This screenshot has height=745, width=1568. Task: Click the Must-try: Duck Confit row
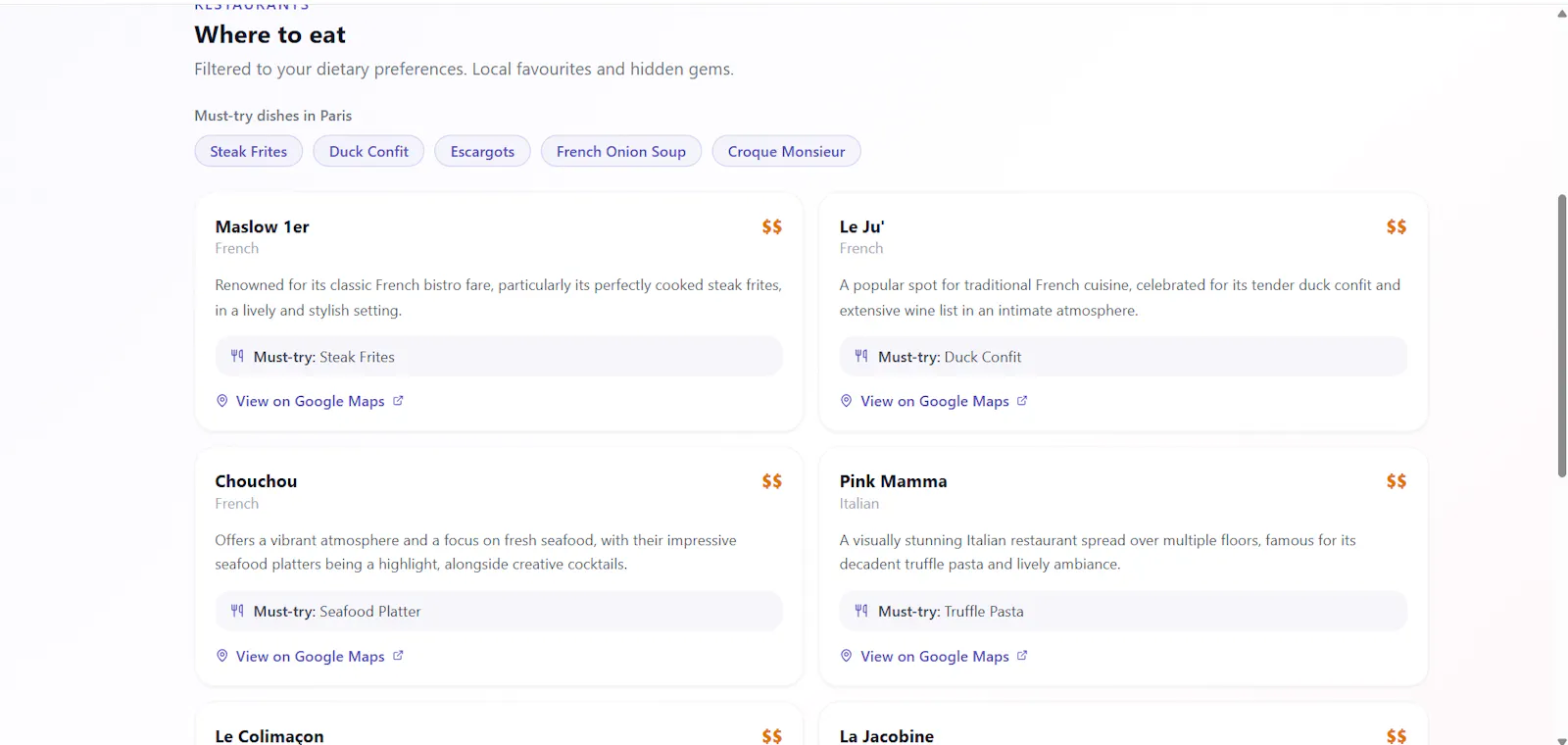coord(1123,357)
